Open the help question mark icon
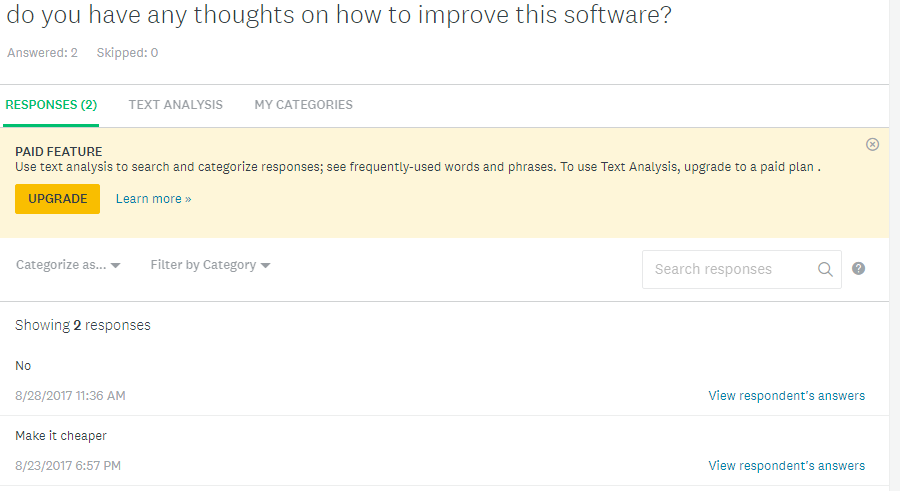900x491 pixels. (x=858, y=268)
